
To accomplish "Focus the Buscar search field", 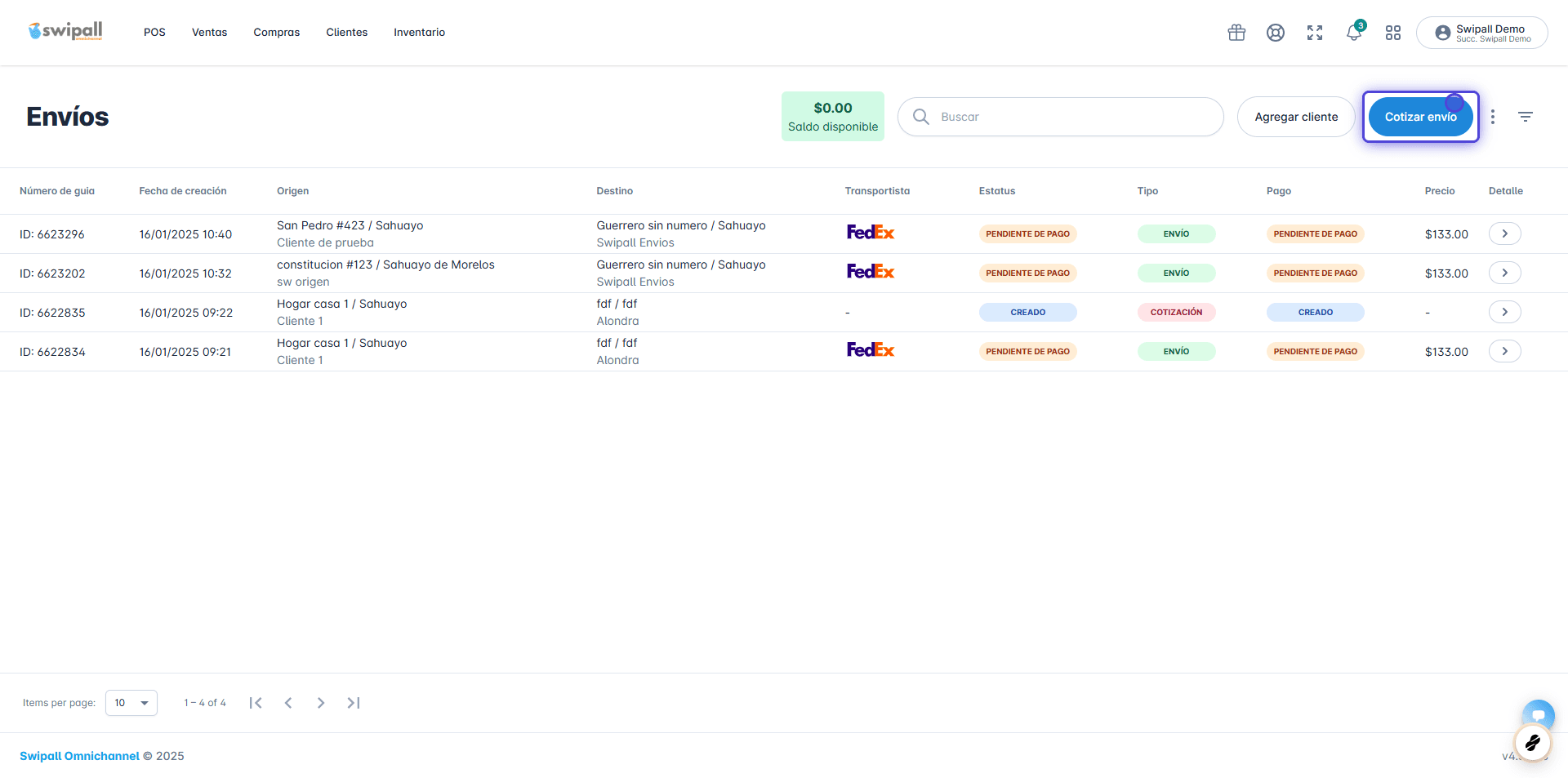I will 1061,117.
